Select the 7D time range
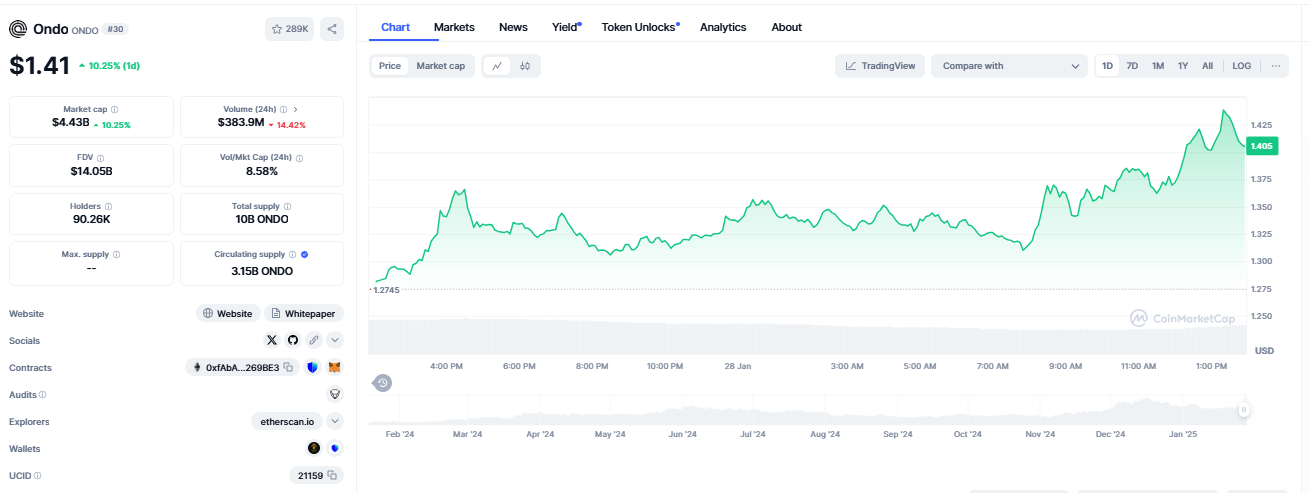This screenshot has height=493, width=1309. point(1132,66)
